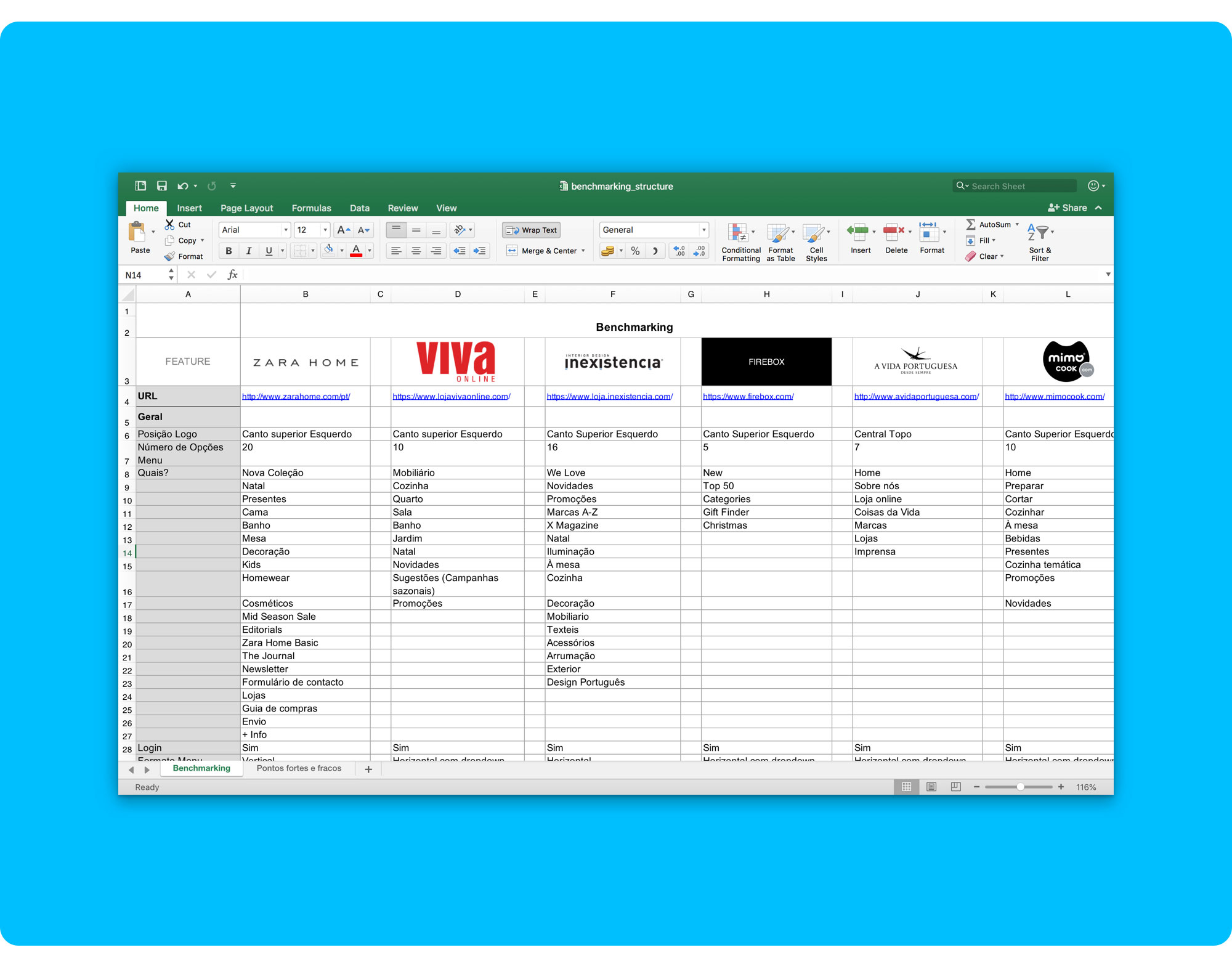Toggle bold formatting button
Viewport: 1232px width, 958px height.
(x=229, y=251)
